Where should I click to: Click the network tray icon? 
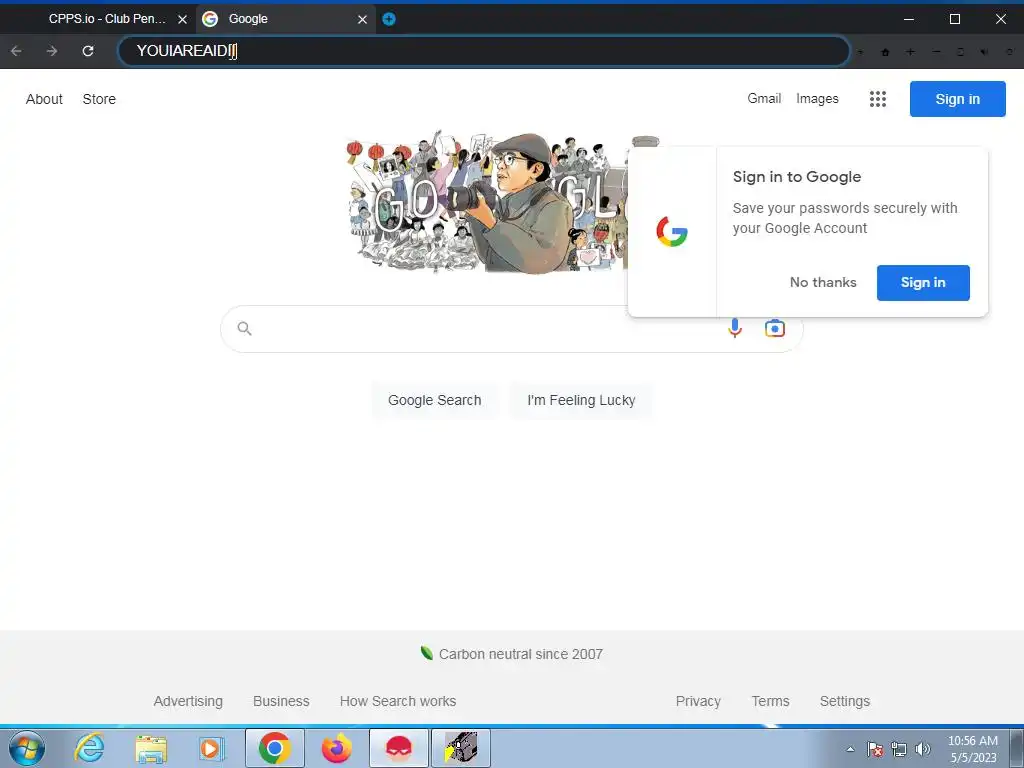899,749
